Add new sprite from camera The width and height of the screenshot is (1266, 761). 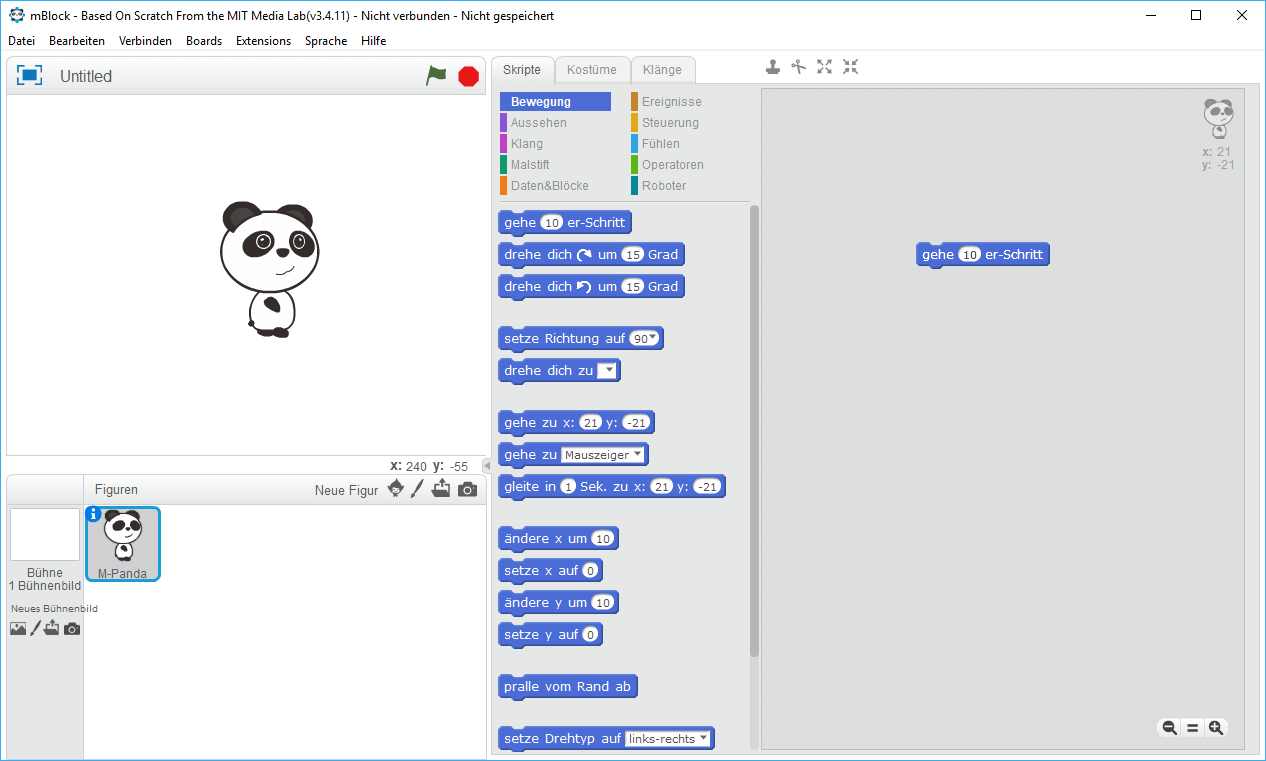[467, 489]
